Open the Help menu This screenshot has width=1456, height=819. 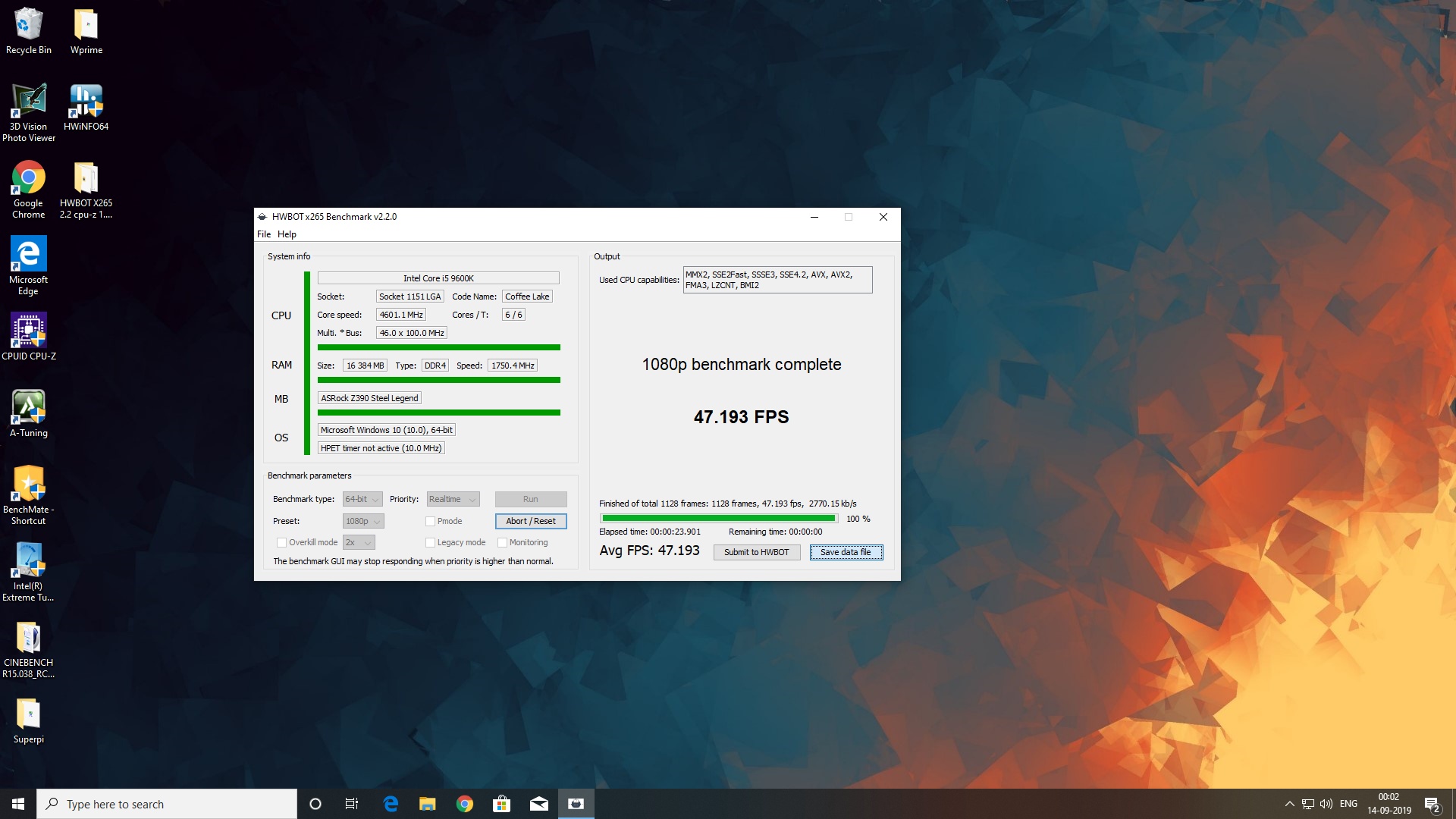(x=287, y=234)
